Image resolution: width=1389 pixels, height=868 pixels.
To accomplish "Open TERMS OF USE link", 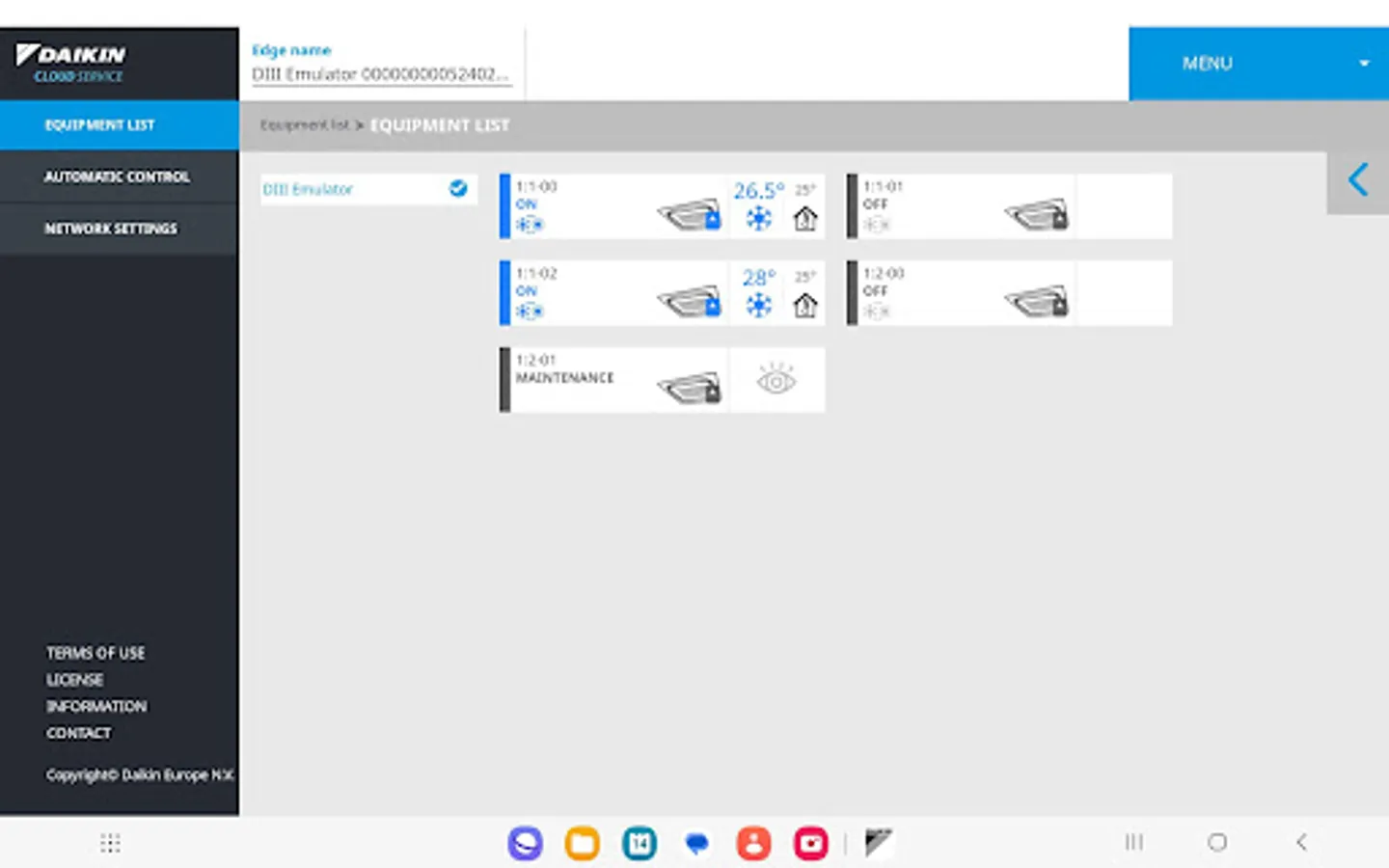I will pyautogui.click(x=95, y=653).
